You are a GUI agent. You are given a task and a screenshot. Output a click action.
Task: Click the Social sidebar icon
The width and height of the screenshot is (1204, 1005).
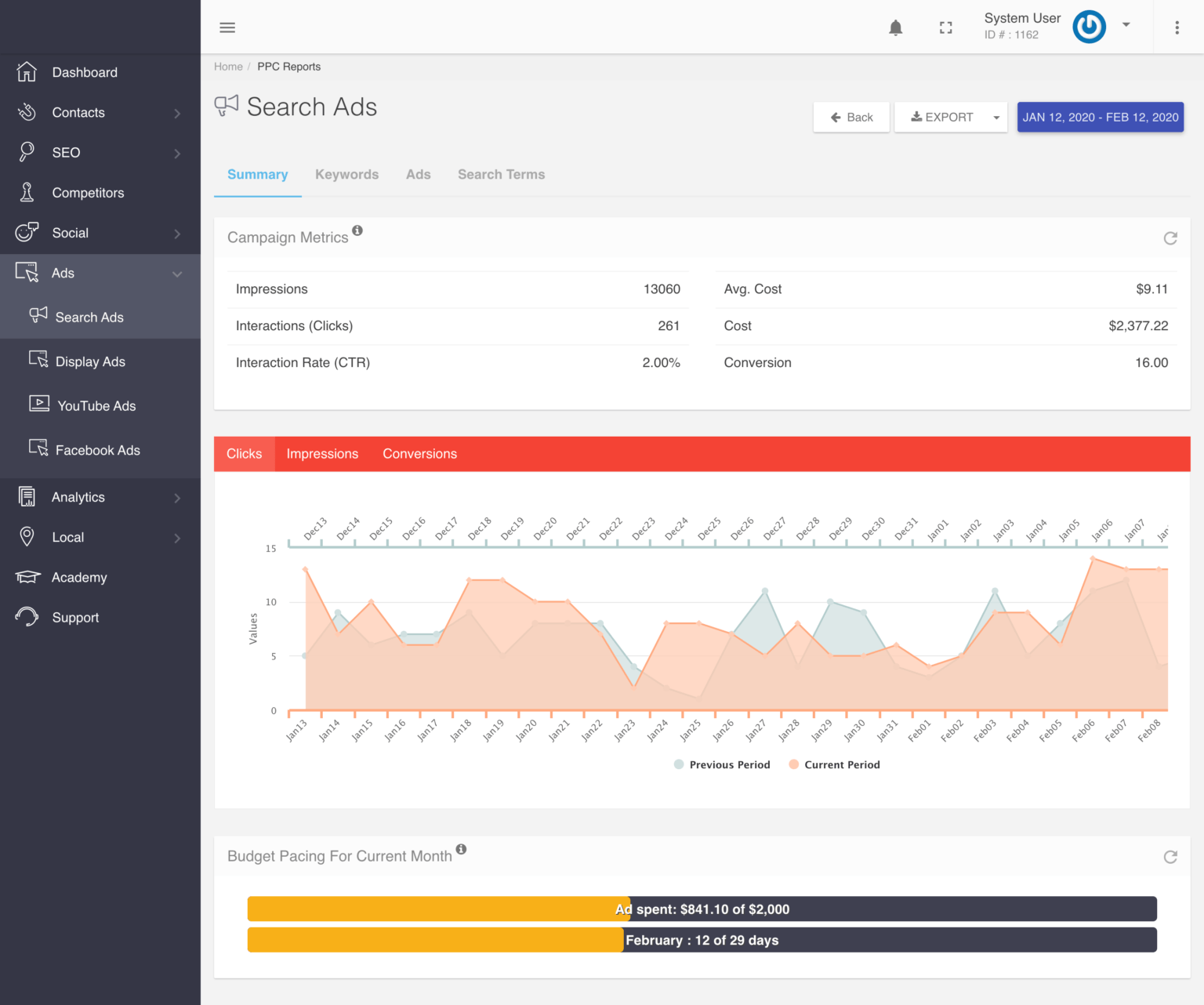[27, 232]
